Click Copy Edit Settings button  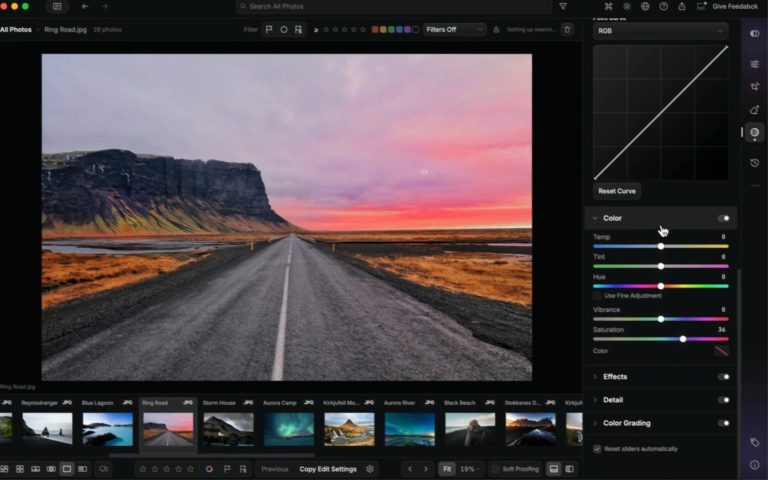[328, 469]
